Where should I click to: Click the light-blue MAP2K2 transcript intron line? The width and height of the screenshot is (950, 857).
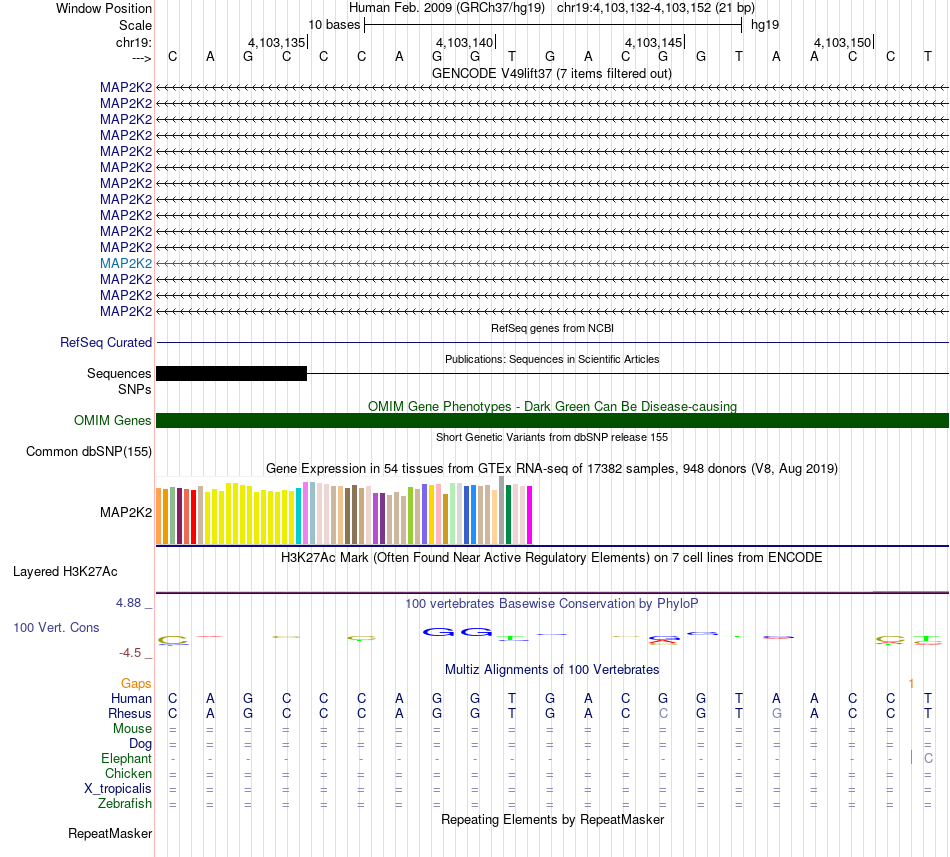pos(553,263)
